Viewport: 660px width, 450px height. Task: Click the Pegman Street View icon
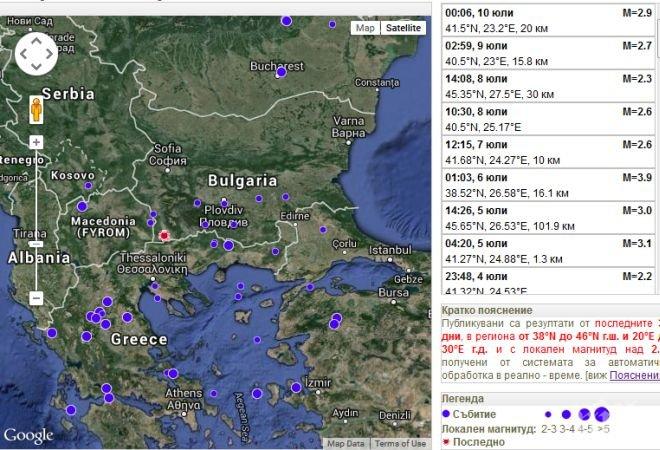[36, 108]
